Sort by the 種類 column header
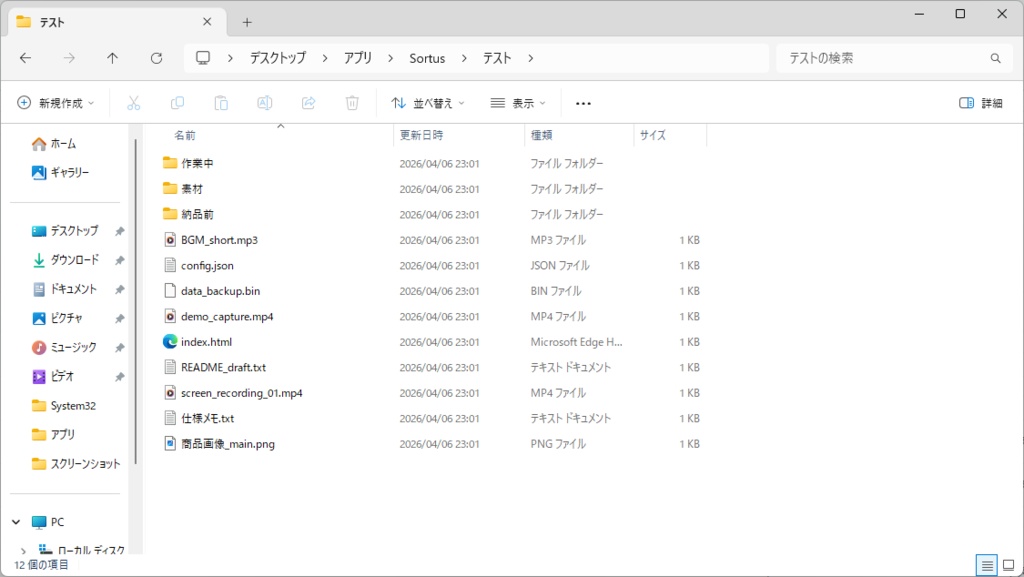 (x=579, y=135)
